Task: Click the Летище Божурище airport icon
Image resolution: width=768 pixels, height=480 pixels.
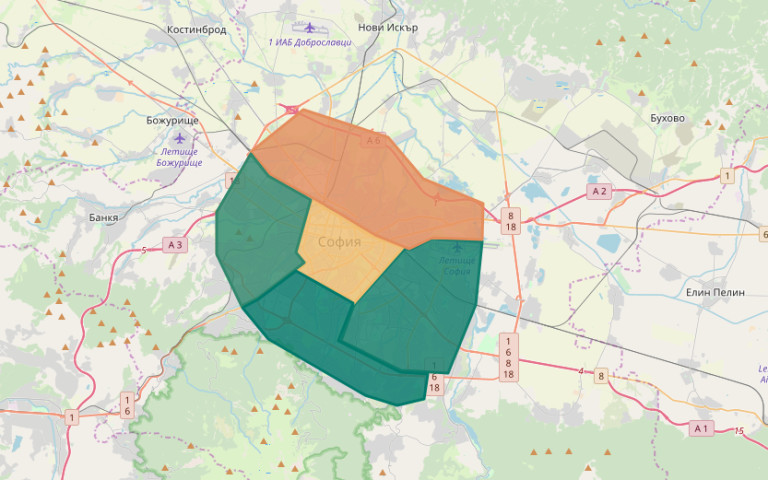Action: click(x=180, y=137)
